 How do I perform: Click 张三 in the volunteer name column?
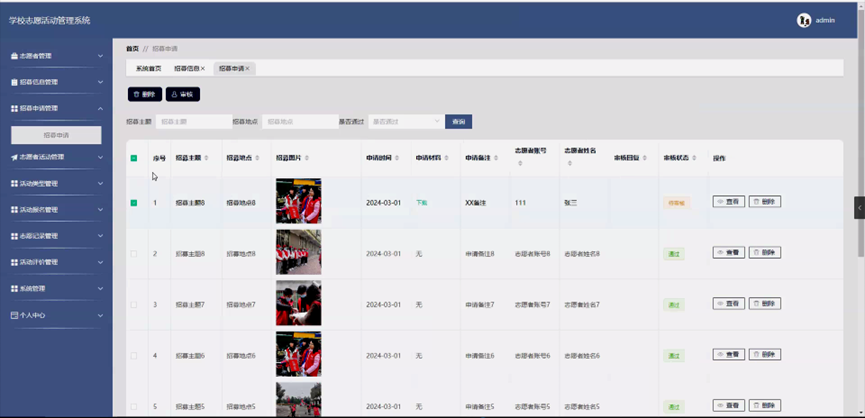[x=571, y=203]
